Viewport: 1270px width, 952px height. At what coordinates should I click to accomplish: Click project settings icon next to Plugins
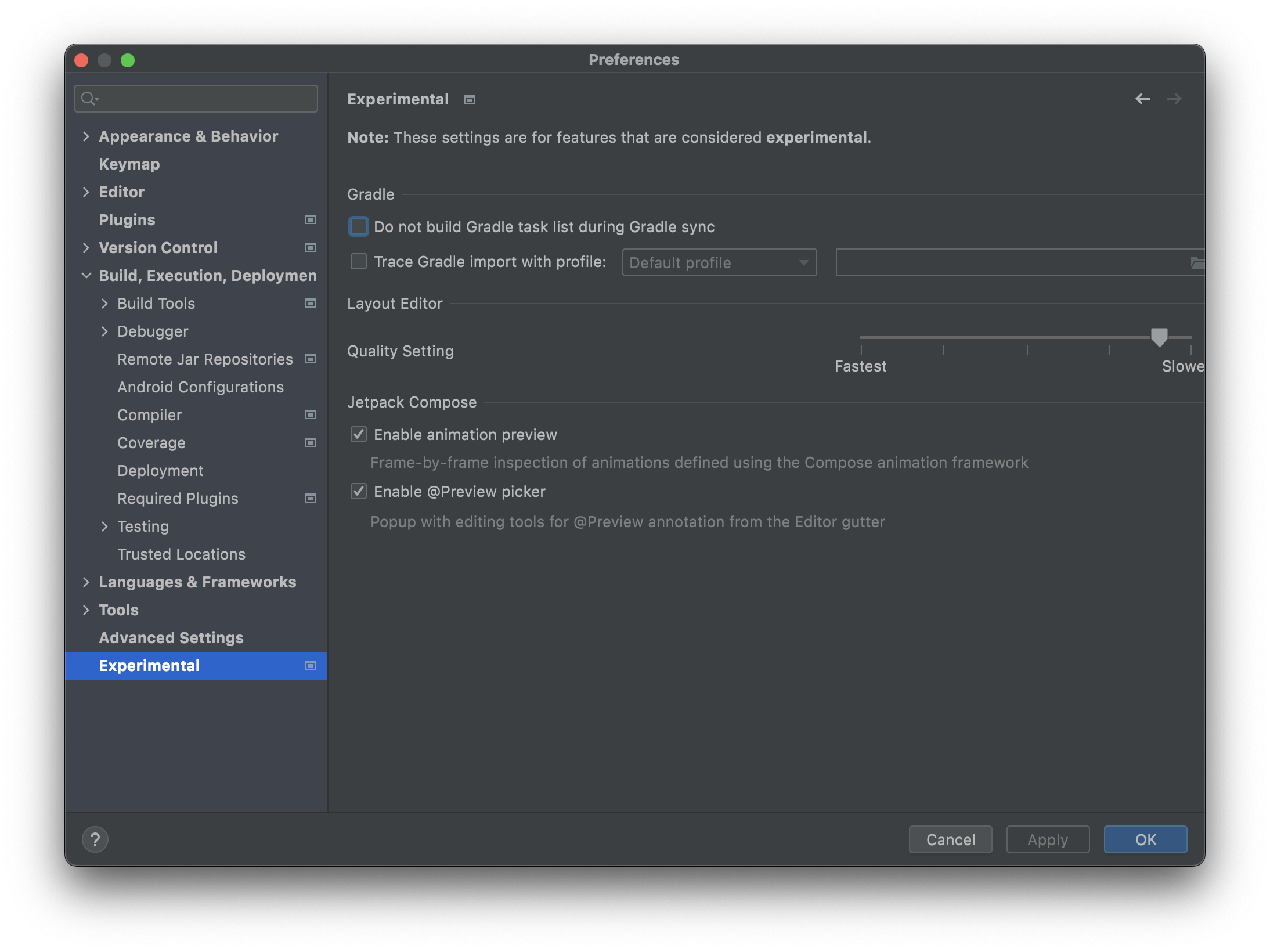[311, 219]
